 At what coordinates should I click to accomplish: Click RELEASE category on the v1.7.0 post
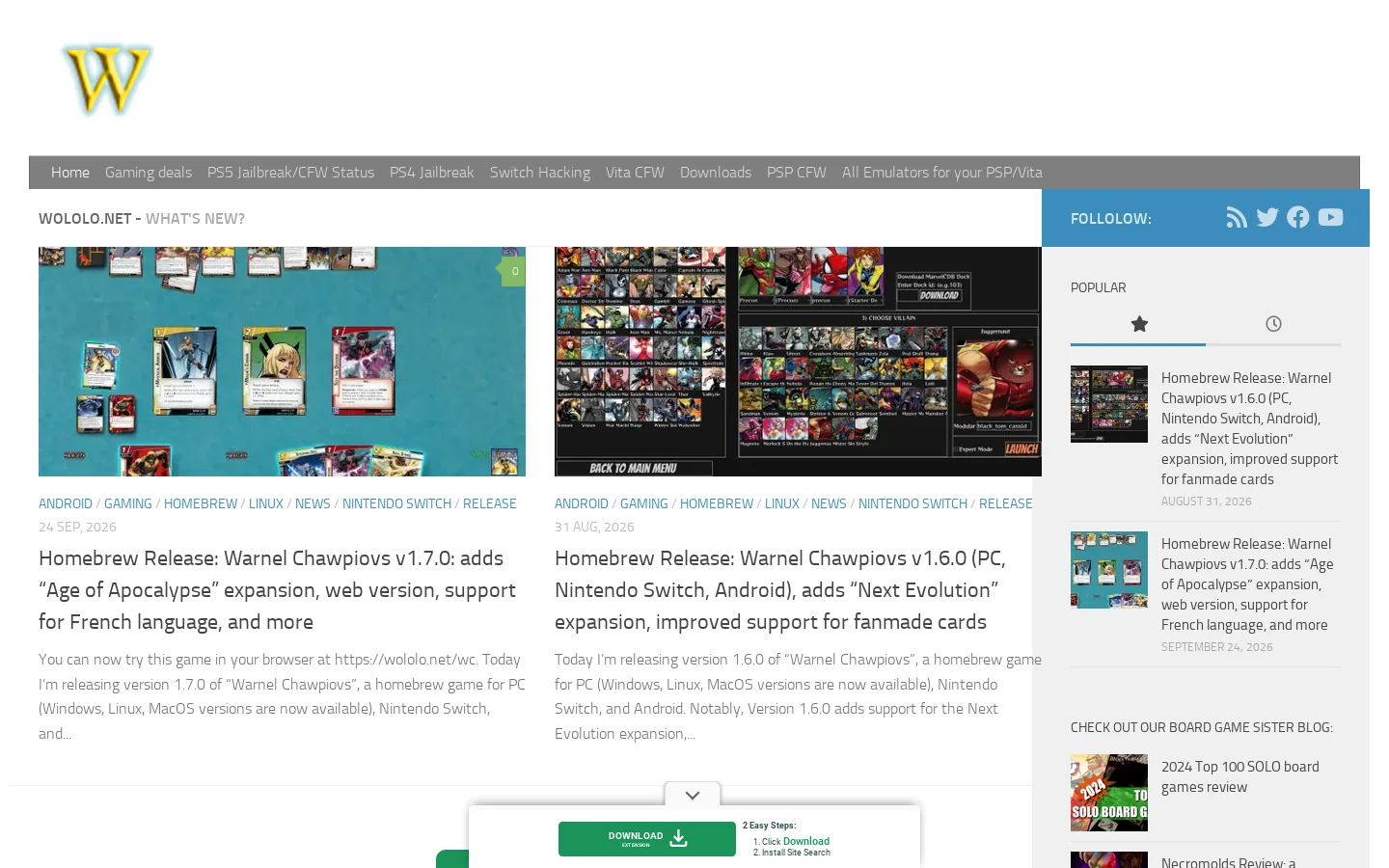point(490,503)
